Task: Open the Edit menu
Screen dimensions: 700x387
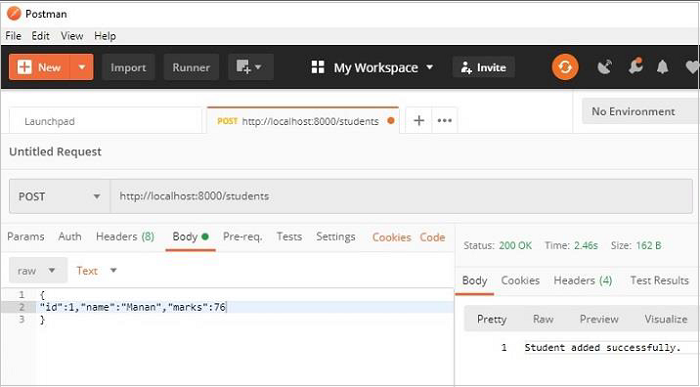Action: click(x=40, y=36)
